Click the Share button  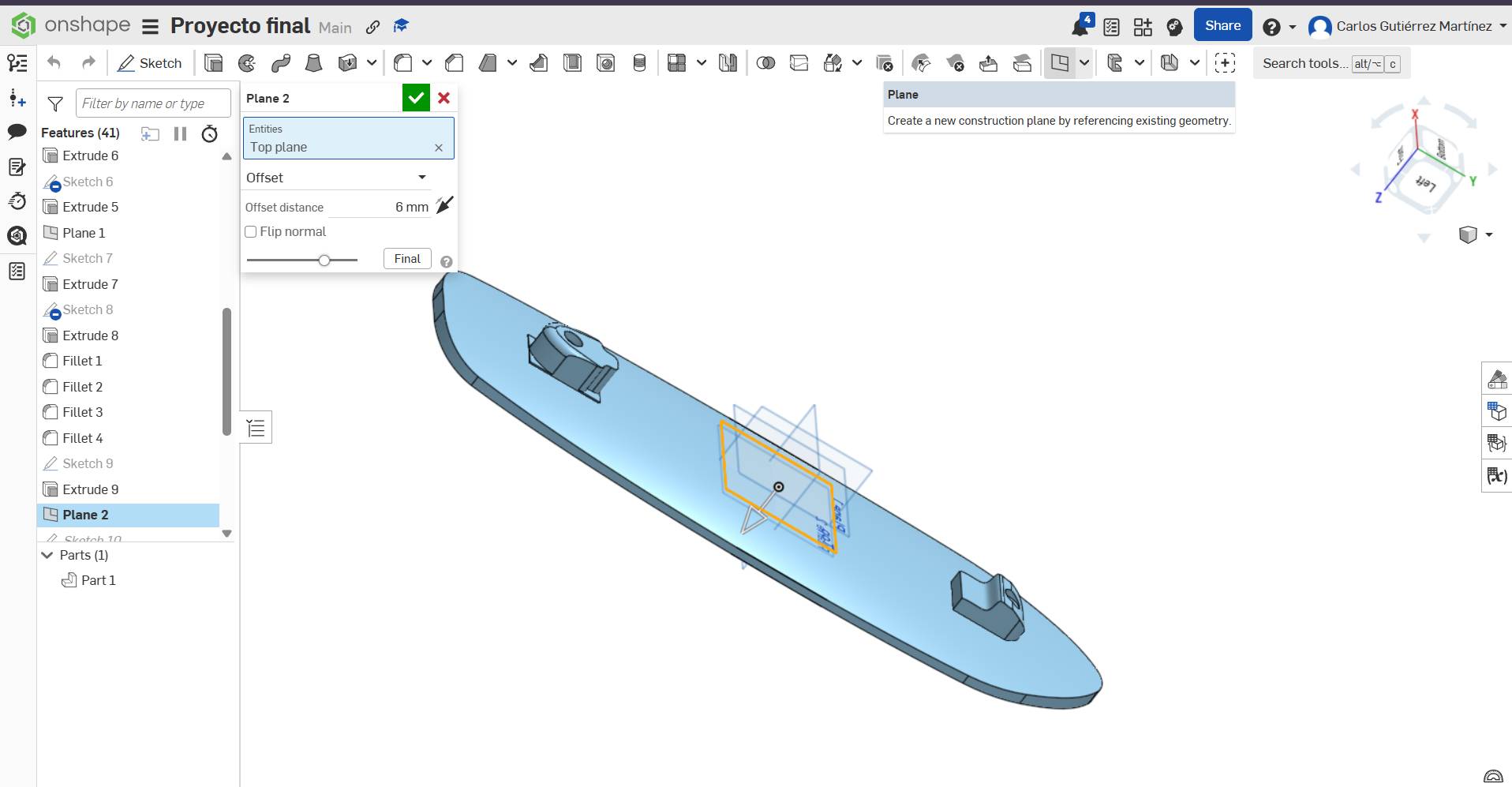(x=1222, y=24)
